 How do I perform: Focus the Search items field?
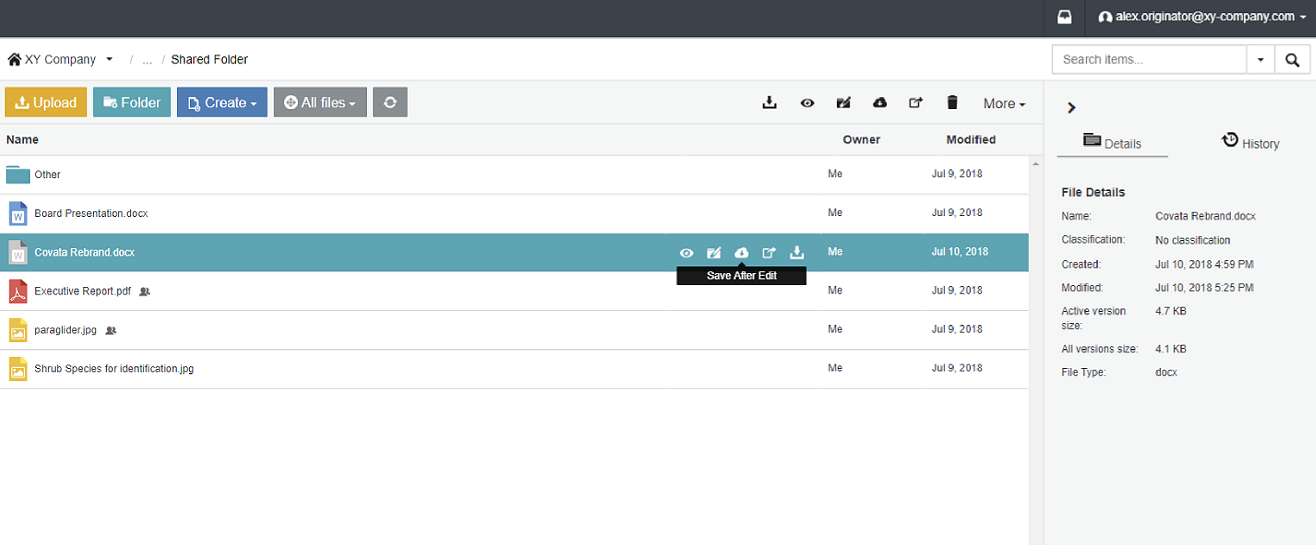click(1149, 60)
